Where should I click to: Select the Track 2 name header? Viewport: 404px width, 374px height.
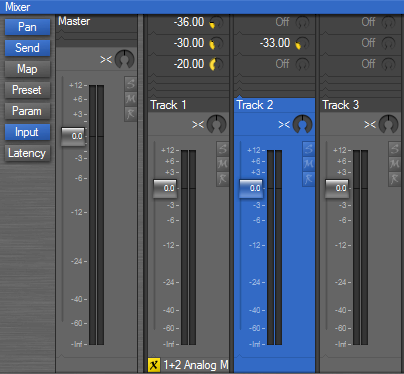[274, 105]
